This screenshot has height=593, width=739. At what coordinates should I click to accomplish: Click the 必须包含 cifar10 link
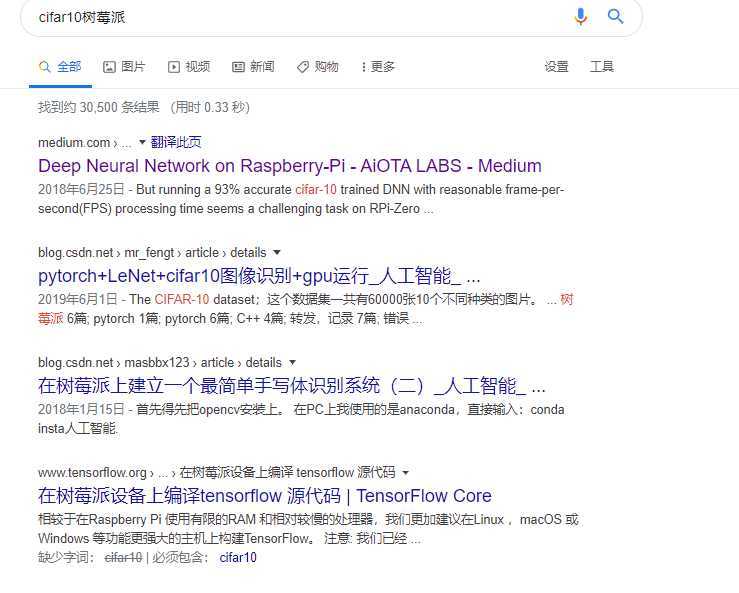coord(238,558)
